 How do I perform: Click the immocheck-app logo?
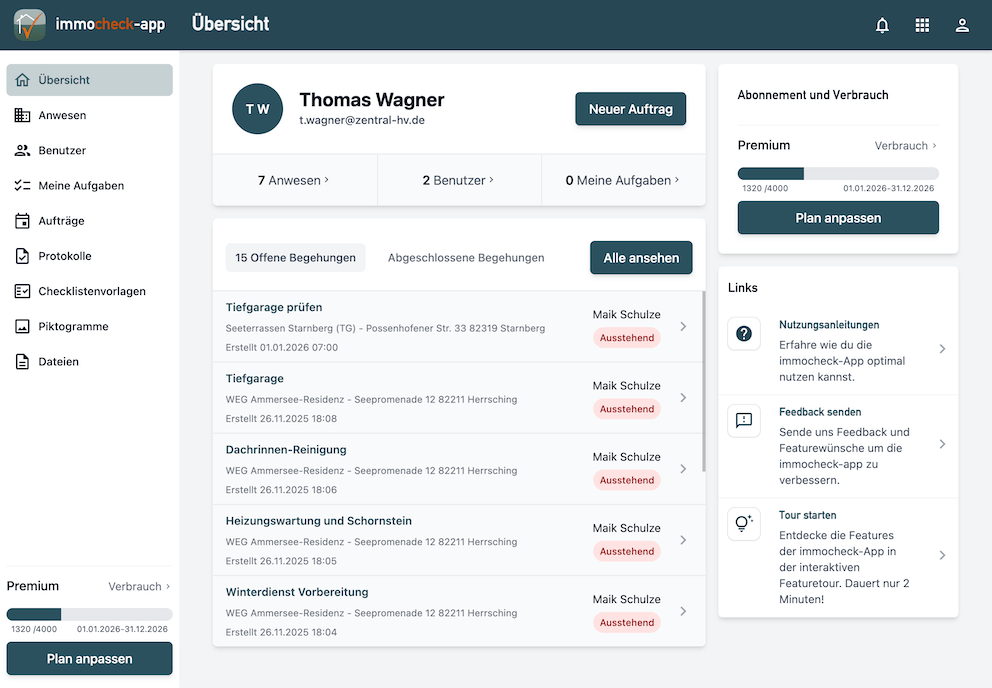[x=88, y=24]
